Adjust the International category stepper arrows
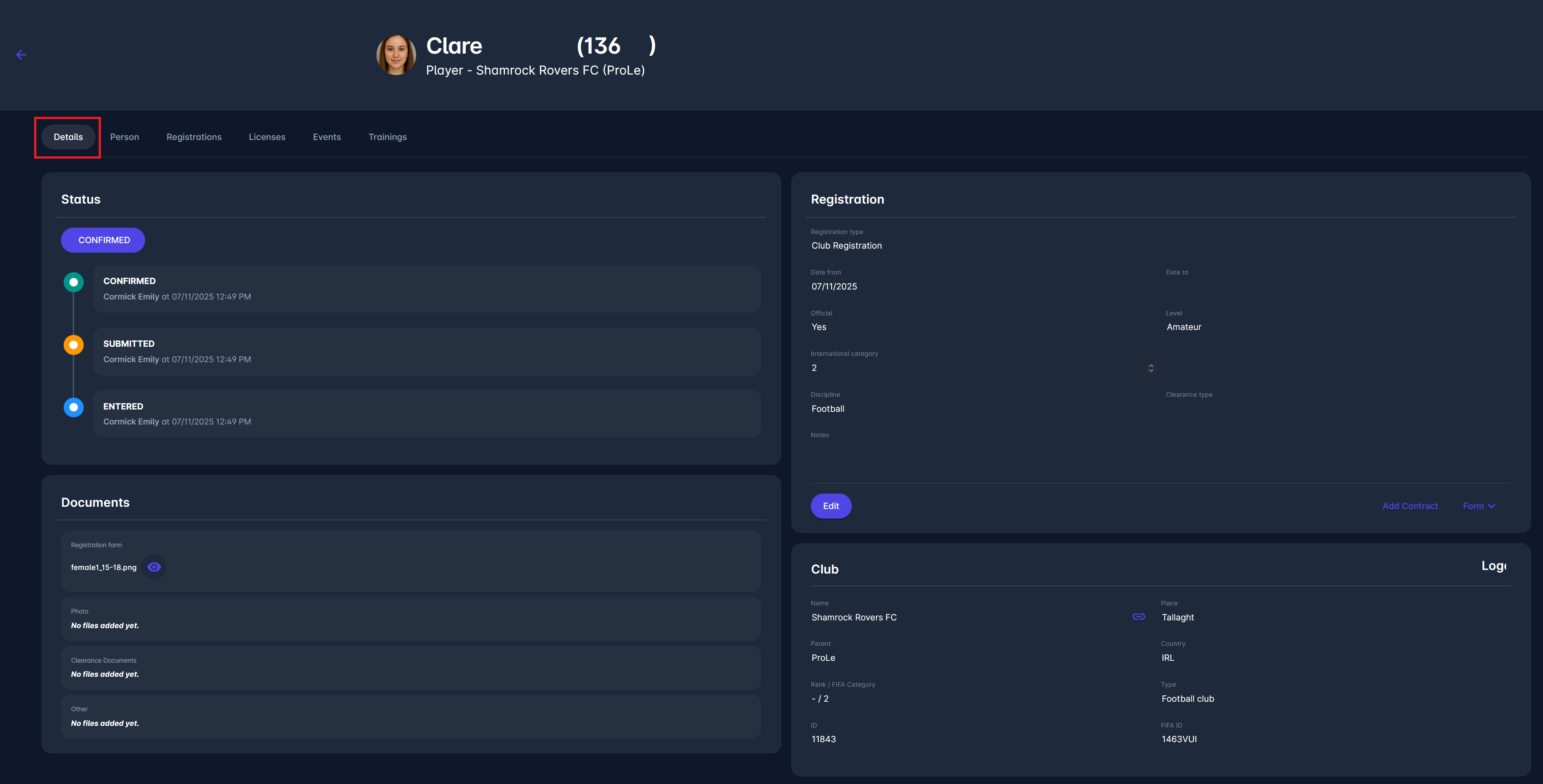1543x784 pixels. click(x=1151, y=368)
